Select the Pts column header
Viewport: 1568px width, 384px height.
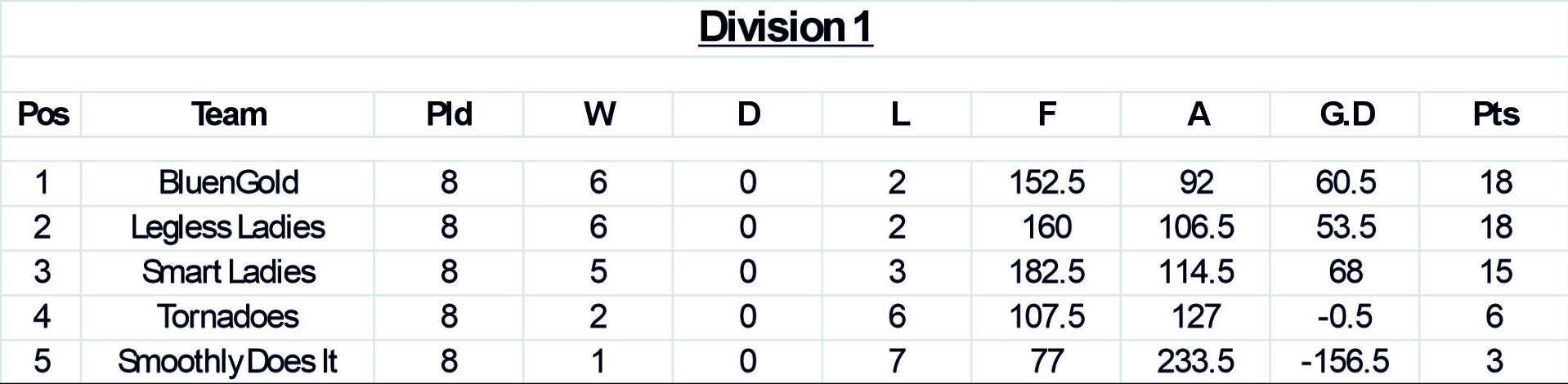click(1495, 114)
